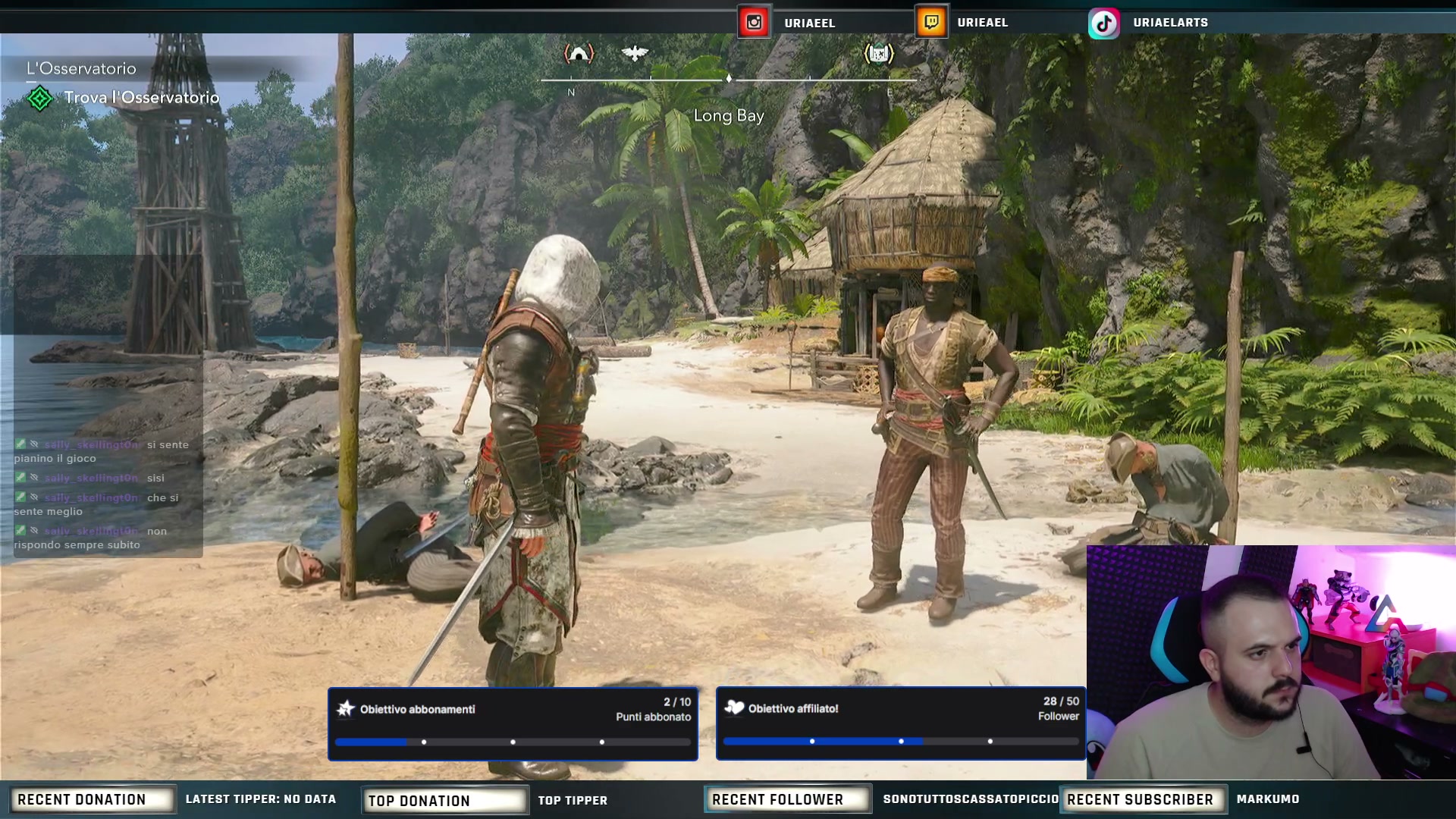
Task: Click the N direction letter on the compass
Action: click(571, 93)
